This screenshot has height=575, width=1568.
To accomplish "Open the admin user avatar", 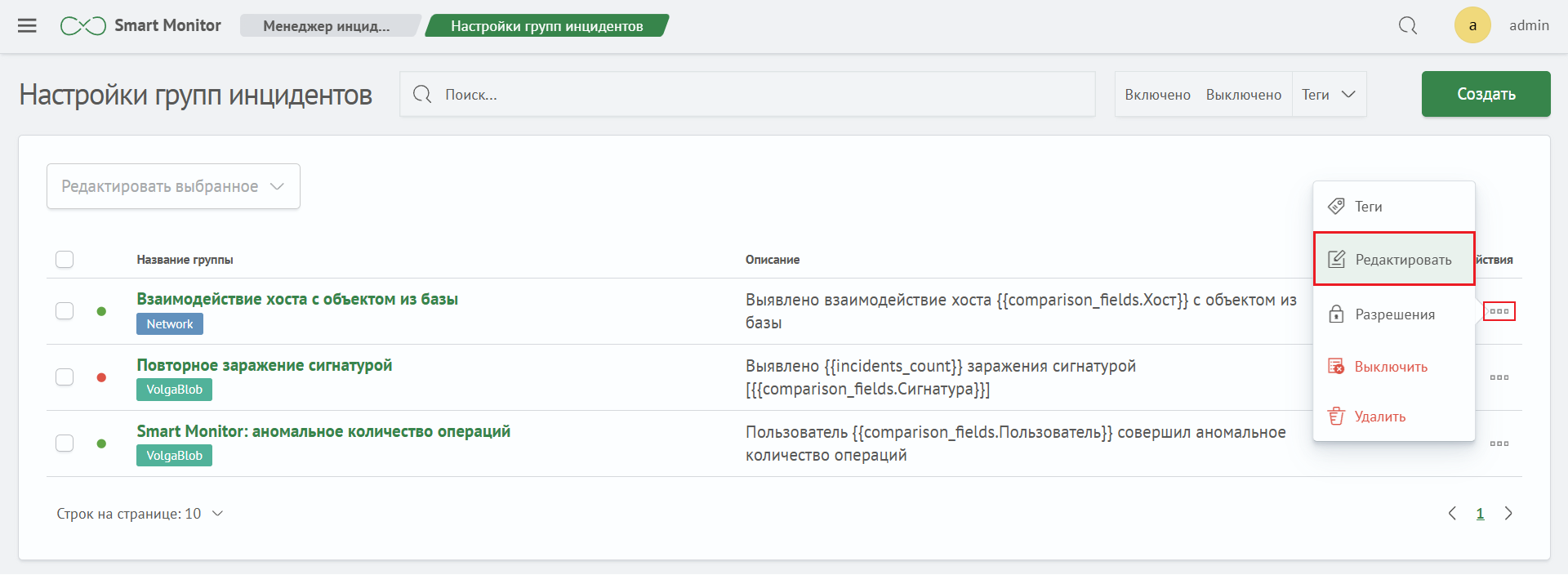I will point(1472,25).
